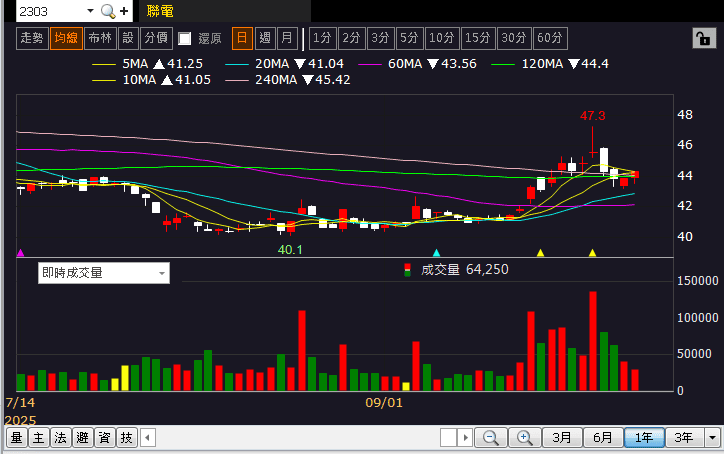This screenshot has height=454, width=724.
Task: Set the range to 6月
Action: coord(603,438)
